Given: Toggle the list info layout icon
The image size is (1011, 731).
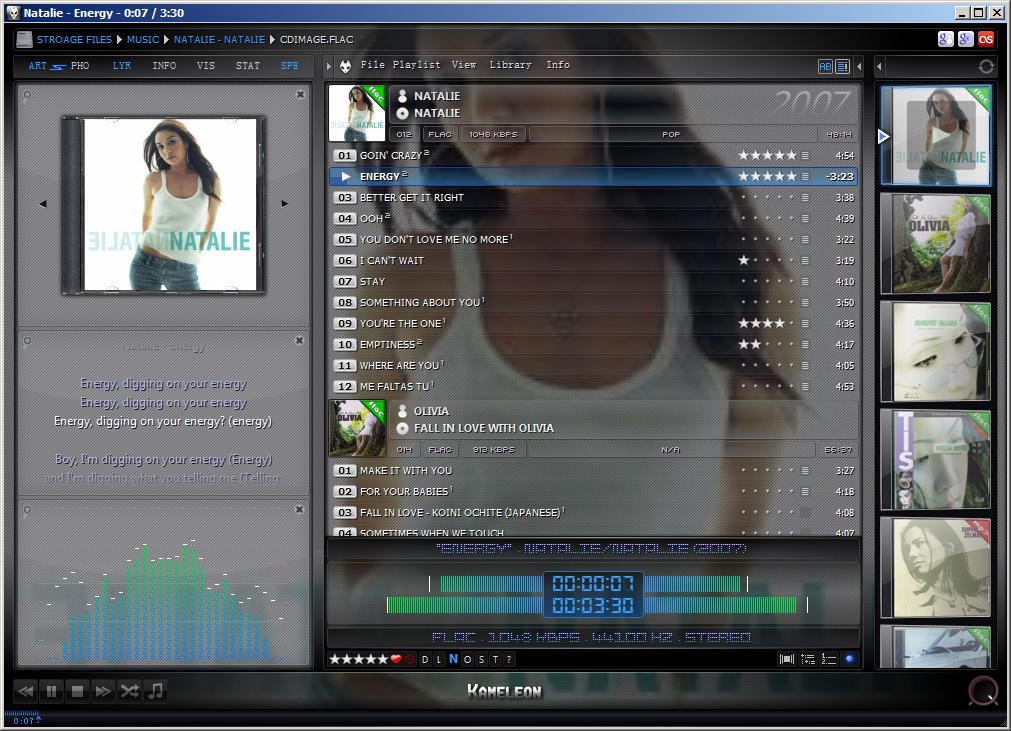Looking at the screenshot, I should [843, 66].
